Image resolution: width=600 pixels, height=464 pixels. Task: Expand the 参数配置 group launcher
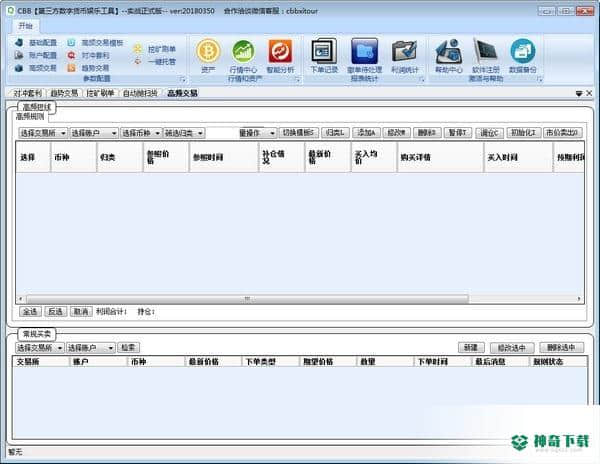coord(183,80)
